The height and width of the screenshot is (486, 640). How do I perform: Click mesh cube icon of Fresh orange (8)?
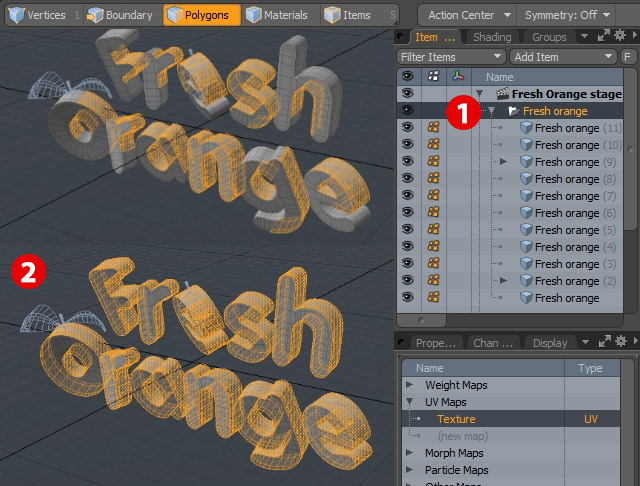coord(526,179)
